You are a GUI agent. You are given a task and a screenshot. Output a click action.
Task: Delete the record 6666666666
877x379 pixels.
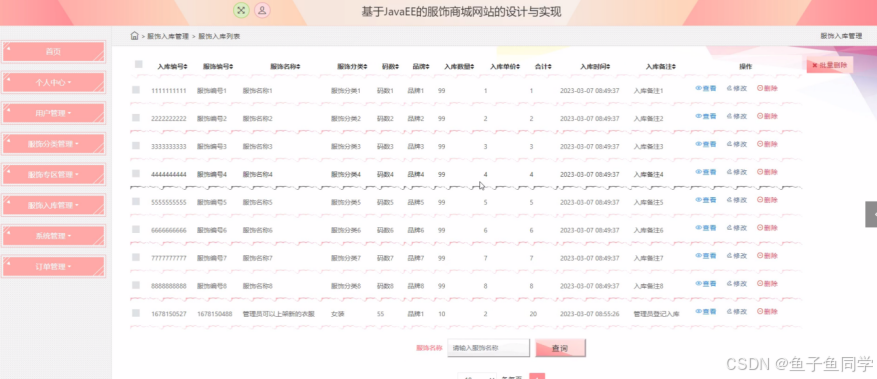coord(767,228)
